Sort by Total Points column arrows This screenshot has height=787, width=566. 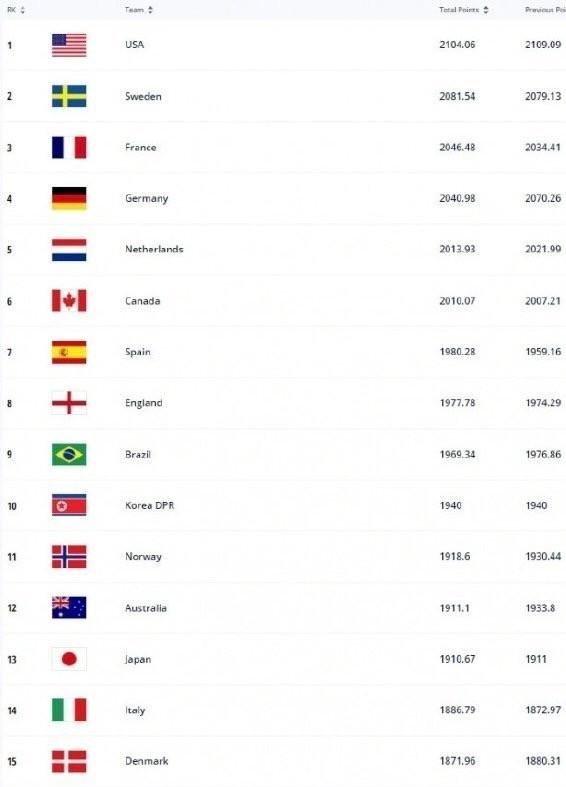[485, 10]
